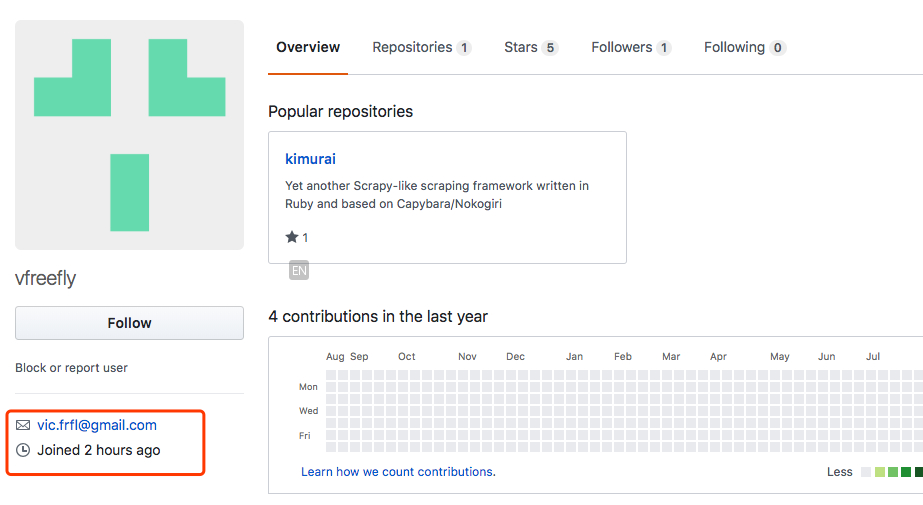Click the Following count badge 0
The image size is (923, 505).
click(x=778, y=48)
